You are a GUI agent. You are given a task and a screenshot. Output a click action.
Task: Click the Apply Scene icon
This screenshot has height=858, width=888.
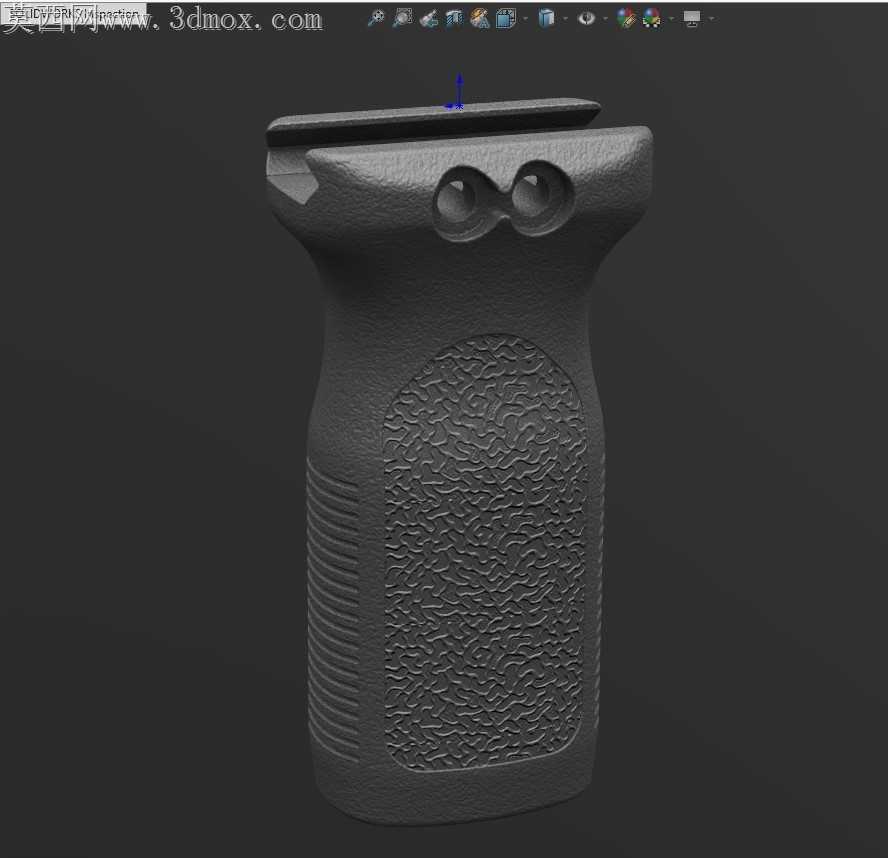[x=652, y=19]
